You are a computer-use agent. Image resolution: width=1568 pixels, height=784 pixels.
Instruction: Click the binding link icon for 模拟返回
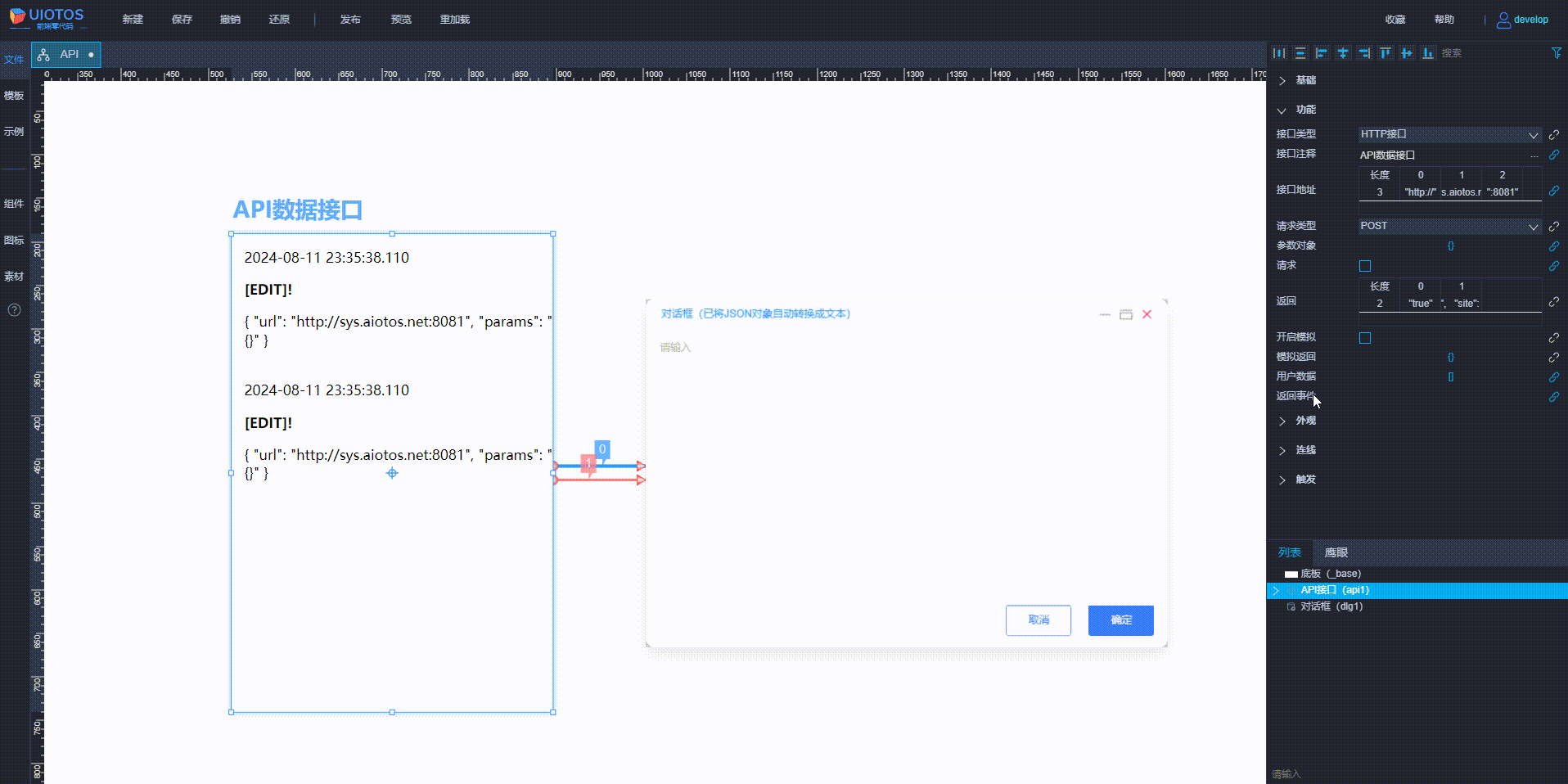[1554, 358]
